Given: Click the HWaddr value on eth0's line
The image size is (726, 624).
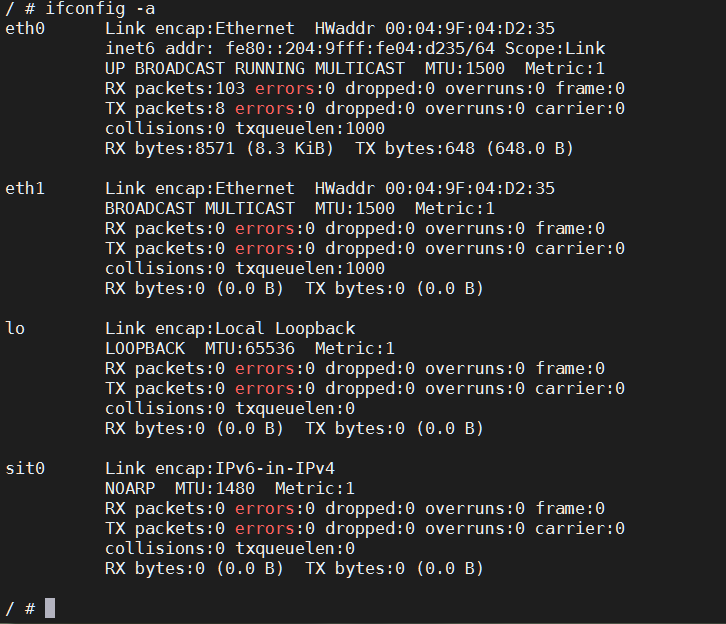Looking at the screenshot, I should pyautogui.click(x=470, y=28).
